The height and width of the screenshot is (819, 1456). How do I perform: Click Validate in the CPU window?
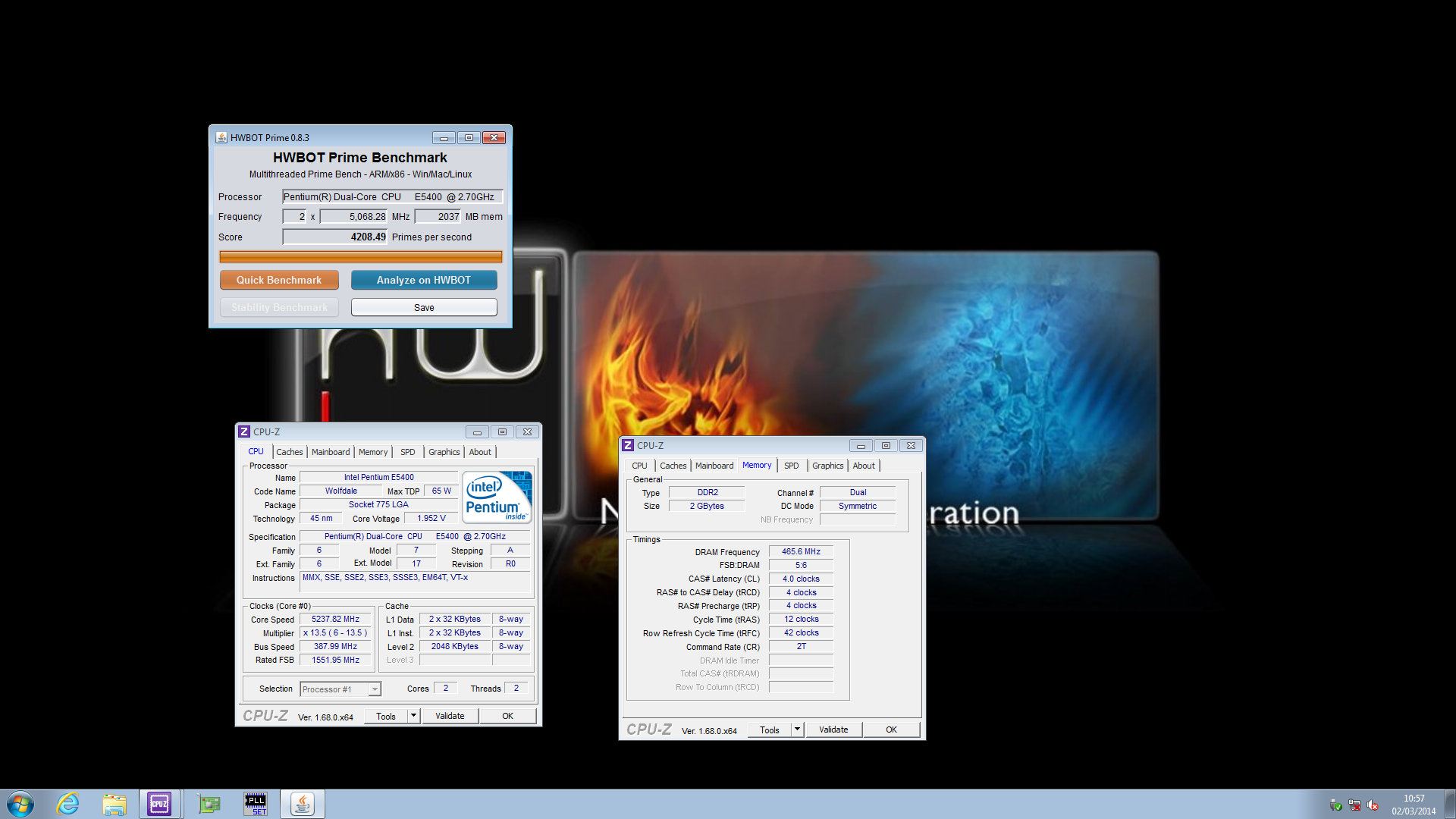pyautogui.click(x=450, y=716)
